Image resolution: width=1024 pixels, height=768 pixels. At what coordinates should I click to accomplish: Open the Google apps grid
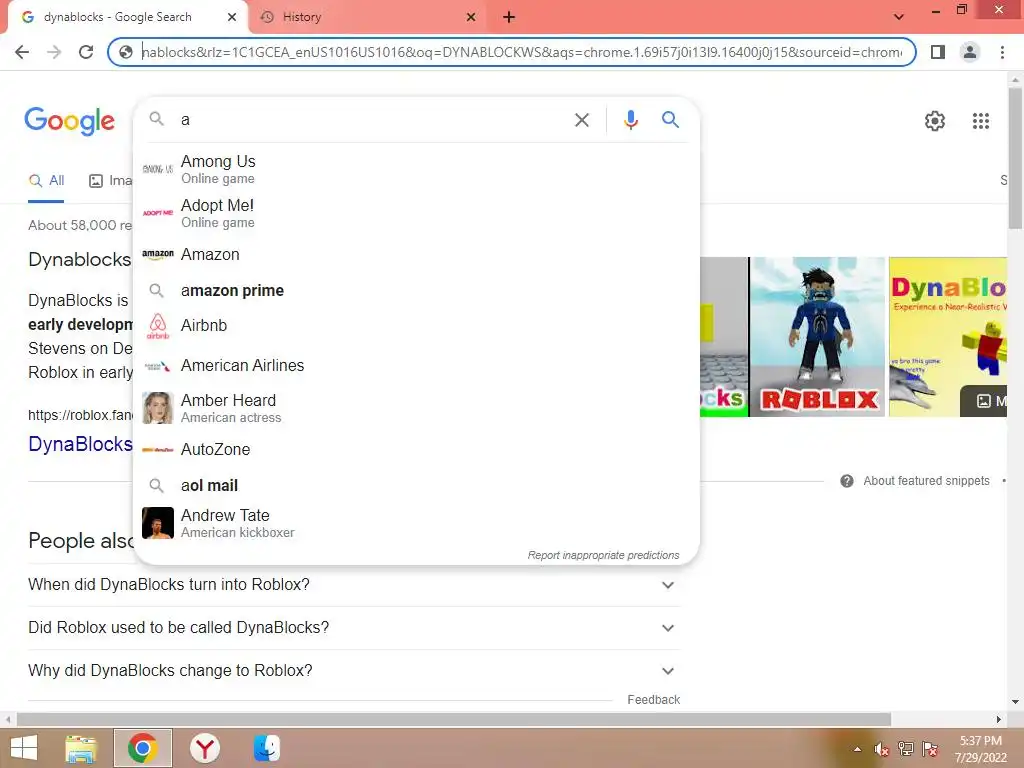point(980,121)
